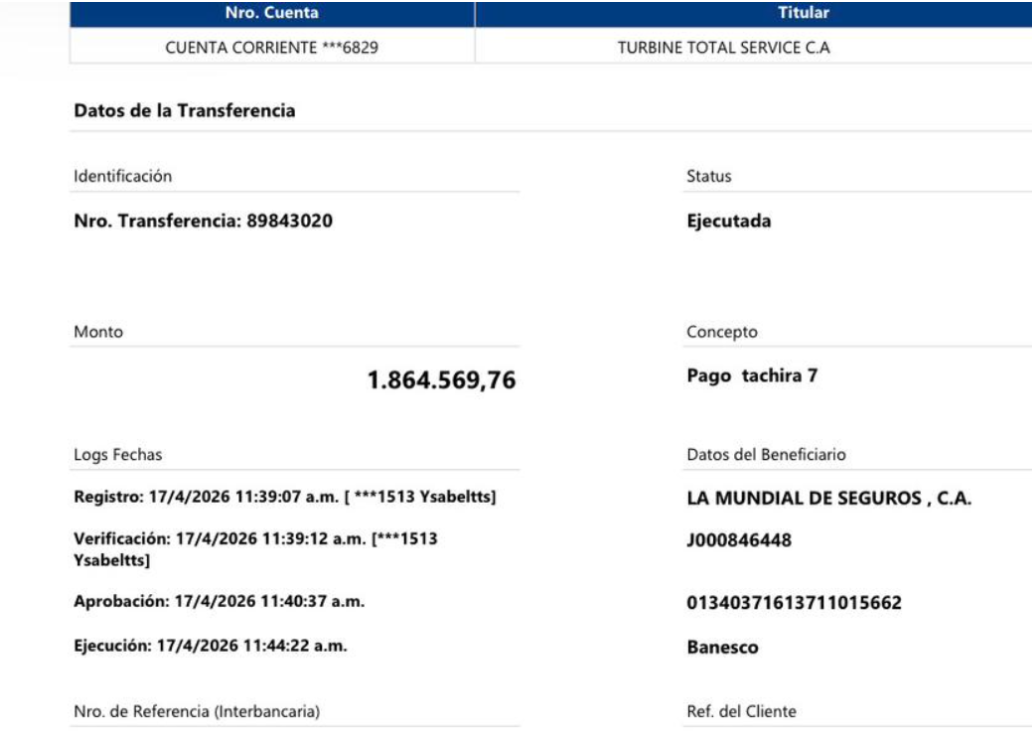Select the TURBINE TOTAL SERVICE C.A cell
1032x747 pixels.
(x=723, y=47)
